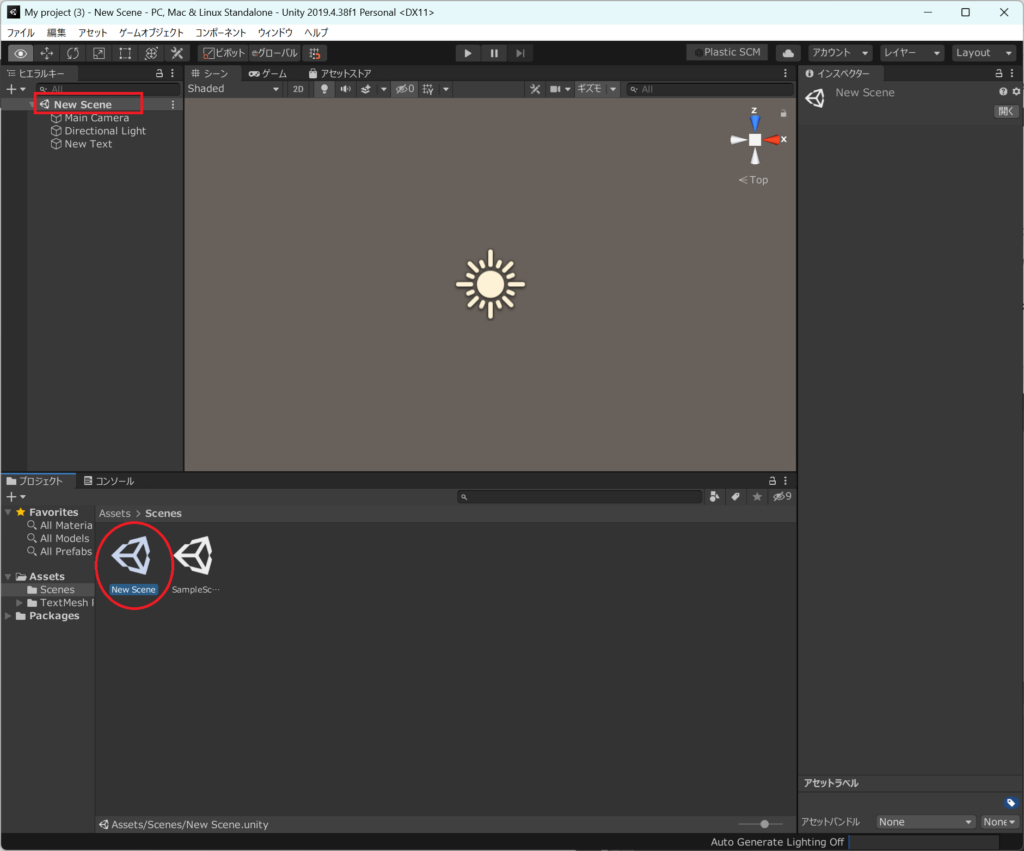
Task: Toggle 2D scene view mode
Action: click(x=298, y=89)
